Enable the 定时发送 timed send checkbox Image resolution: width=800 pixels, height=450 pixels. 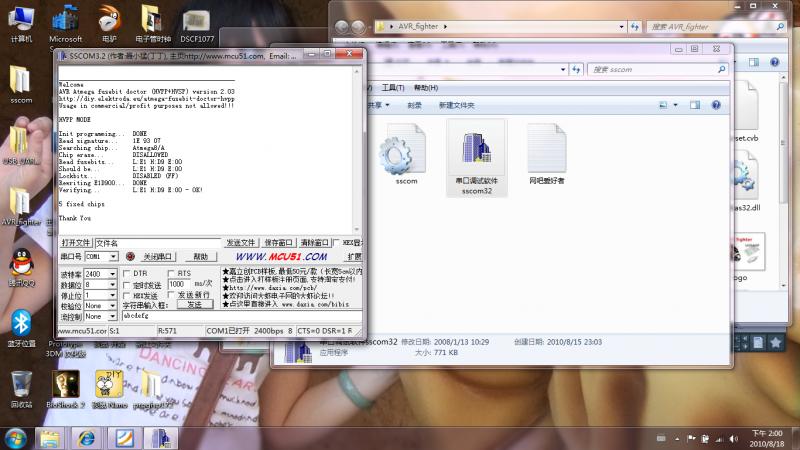(127, 285)
